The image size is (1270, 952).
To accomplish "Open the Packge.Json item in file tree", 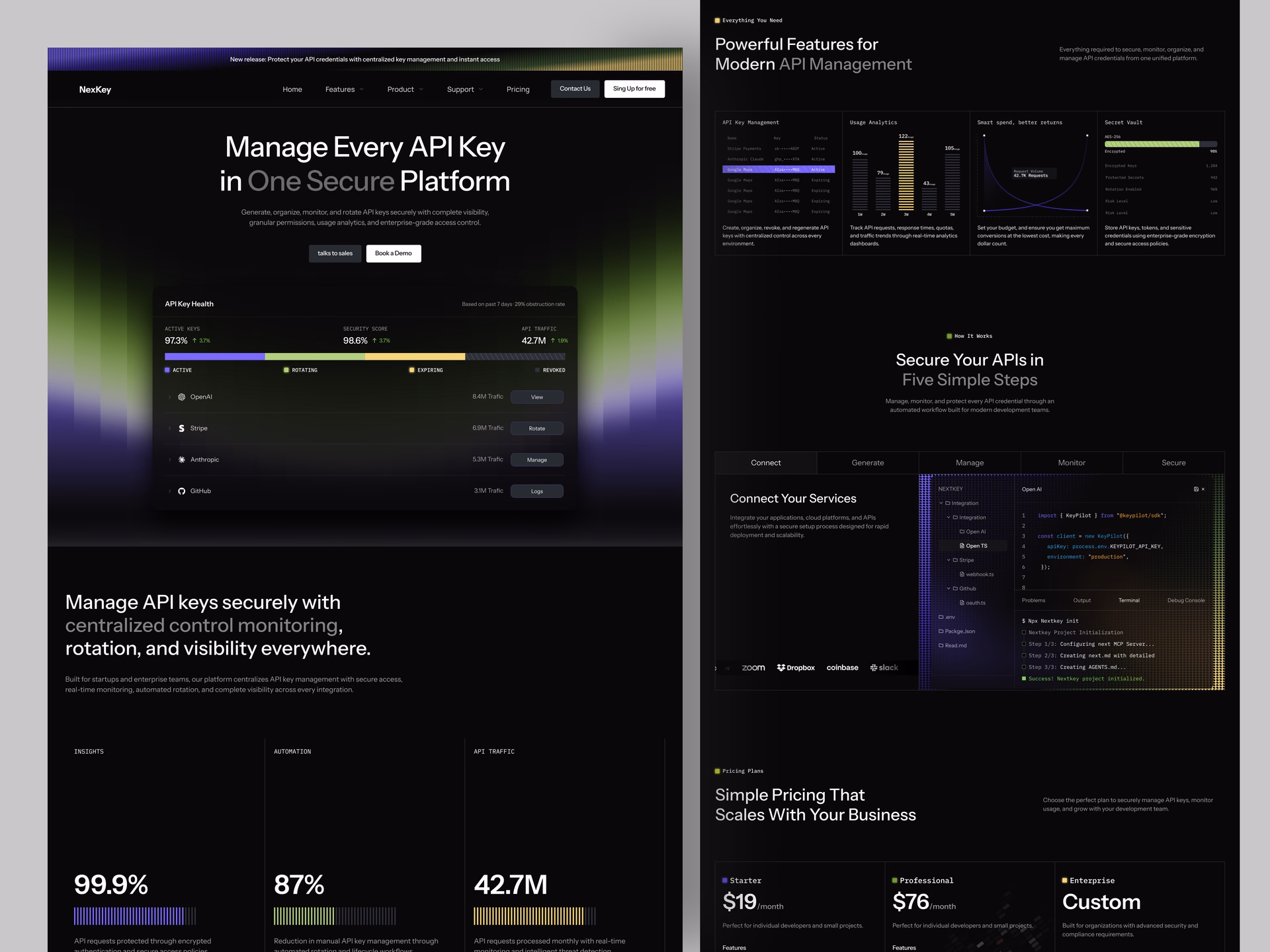I will (x=956, y=631).
